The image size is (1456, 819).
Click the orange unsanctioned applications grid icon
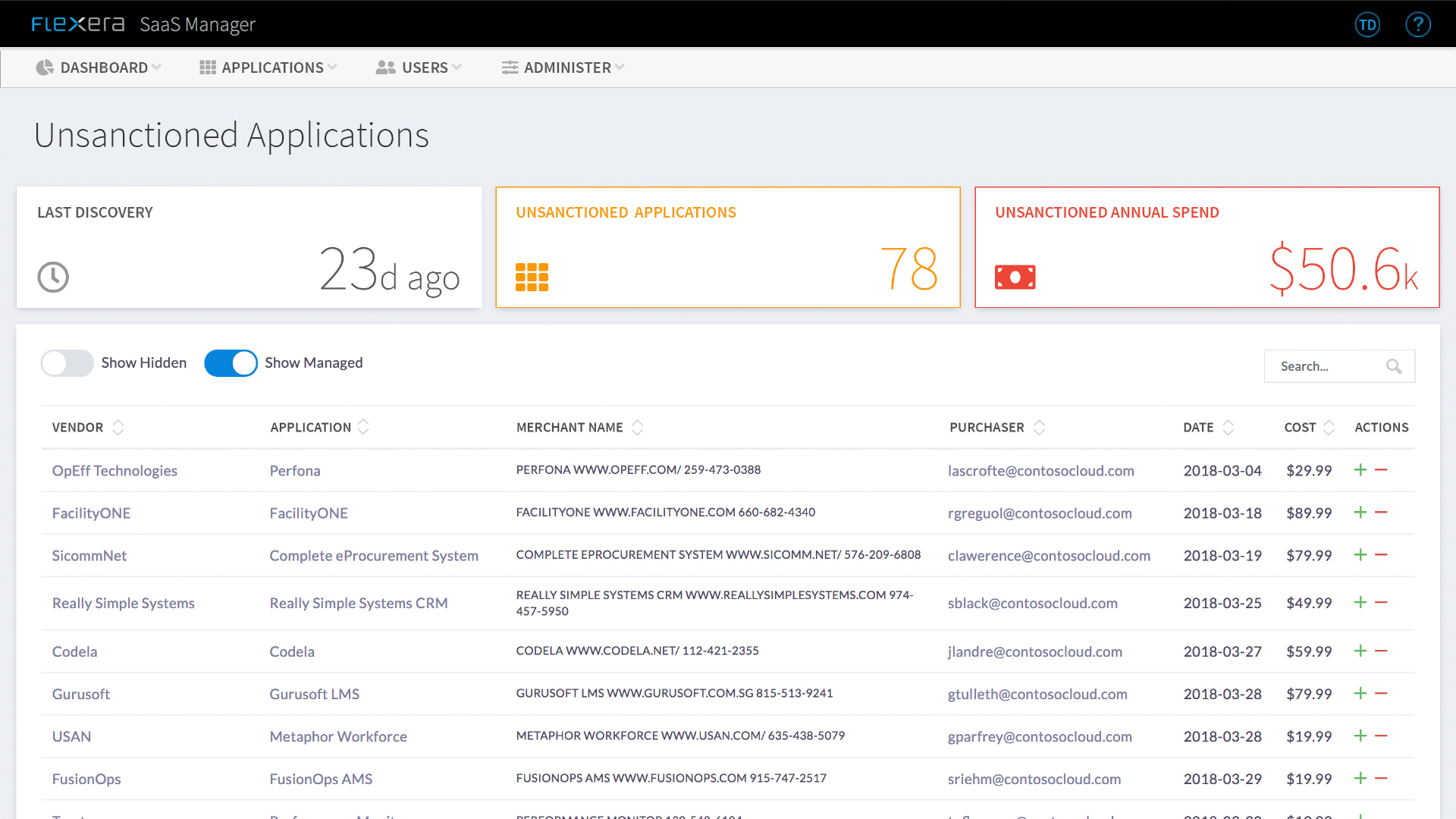532,277
